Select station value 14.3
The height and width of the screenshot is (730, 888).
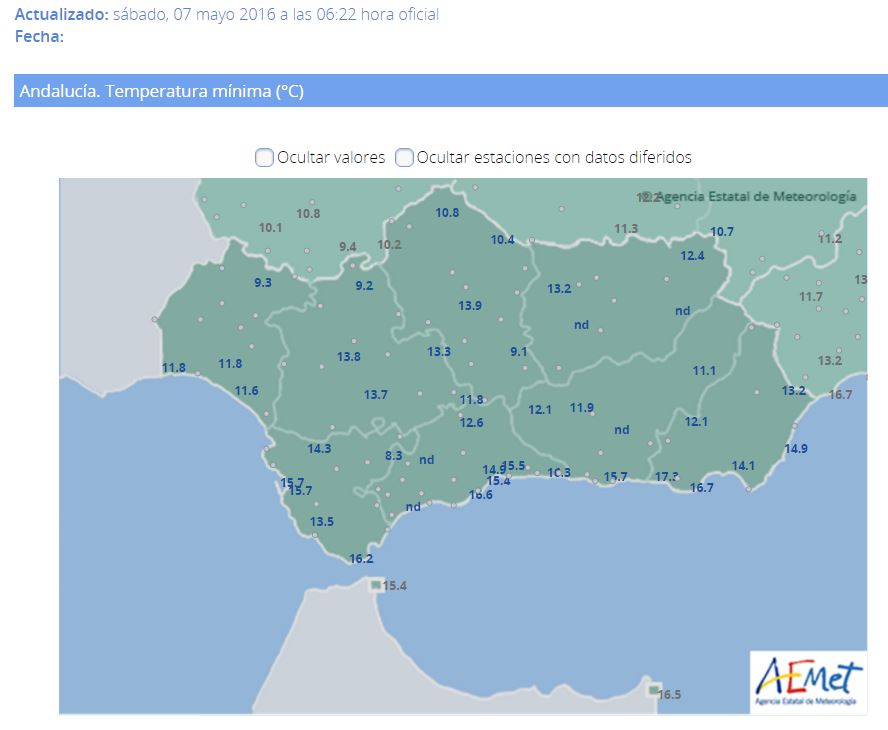[319, 449]
